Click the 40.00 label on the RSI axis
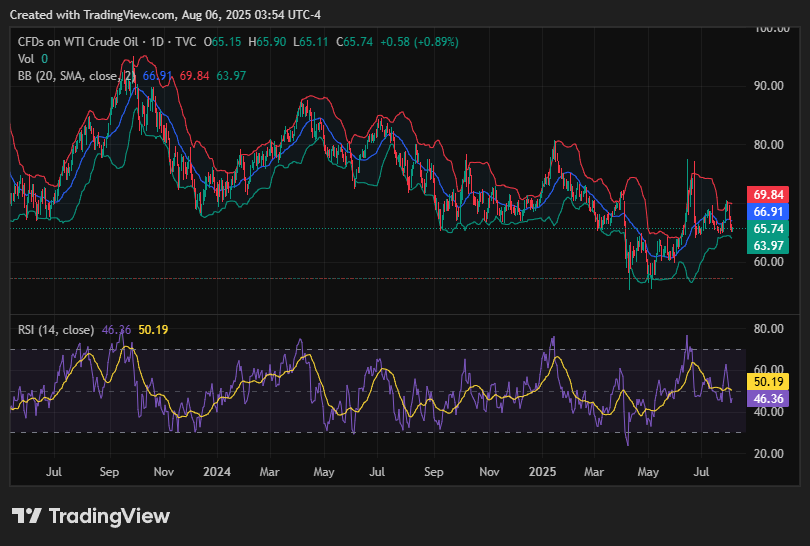 [769, 412]
